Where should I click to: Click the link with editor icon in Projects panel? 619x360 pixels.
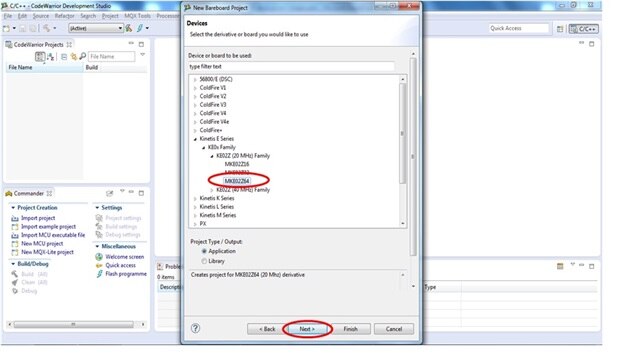pos(73,57)
